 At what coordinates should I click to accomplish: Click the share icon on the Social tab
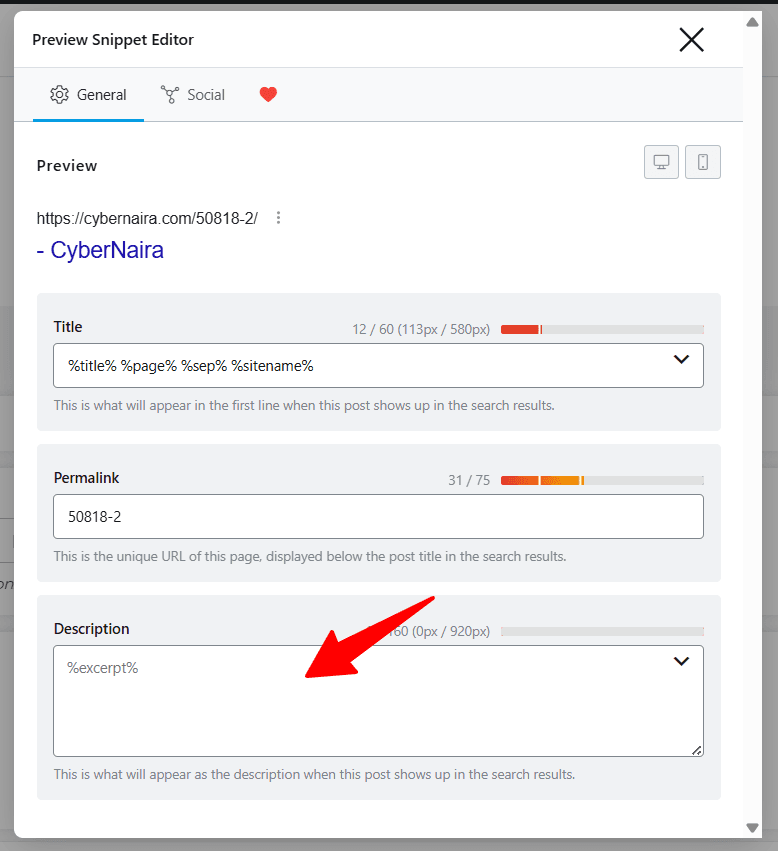[170, 94]
